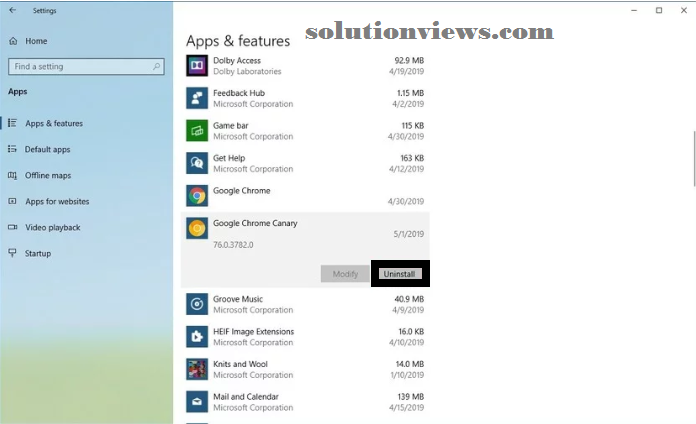This screenshot has height=424, width=696.
Task: Click the 139 MB size value
Action: tap(411, 396)
